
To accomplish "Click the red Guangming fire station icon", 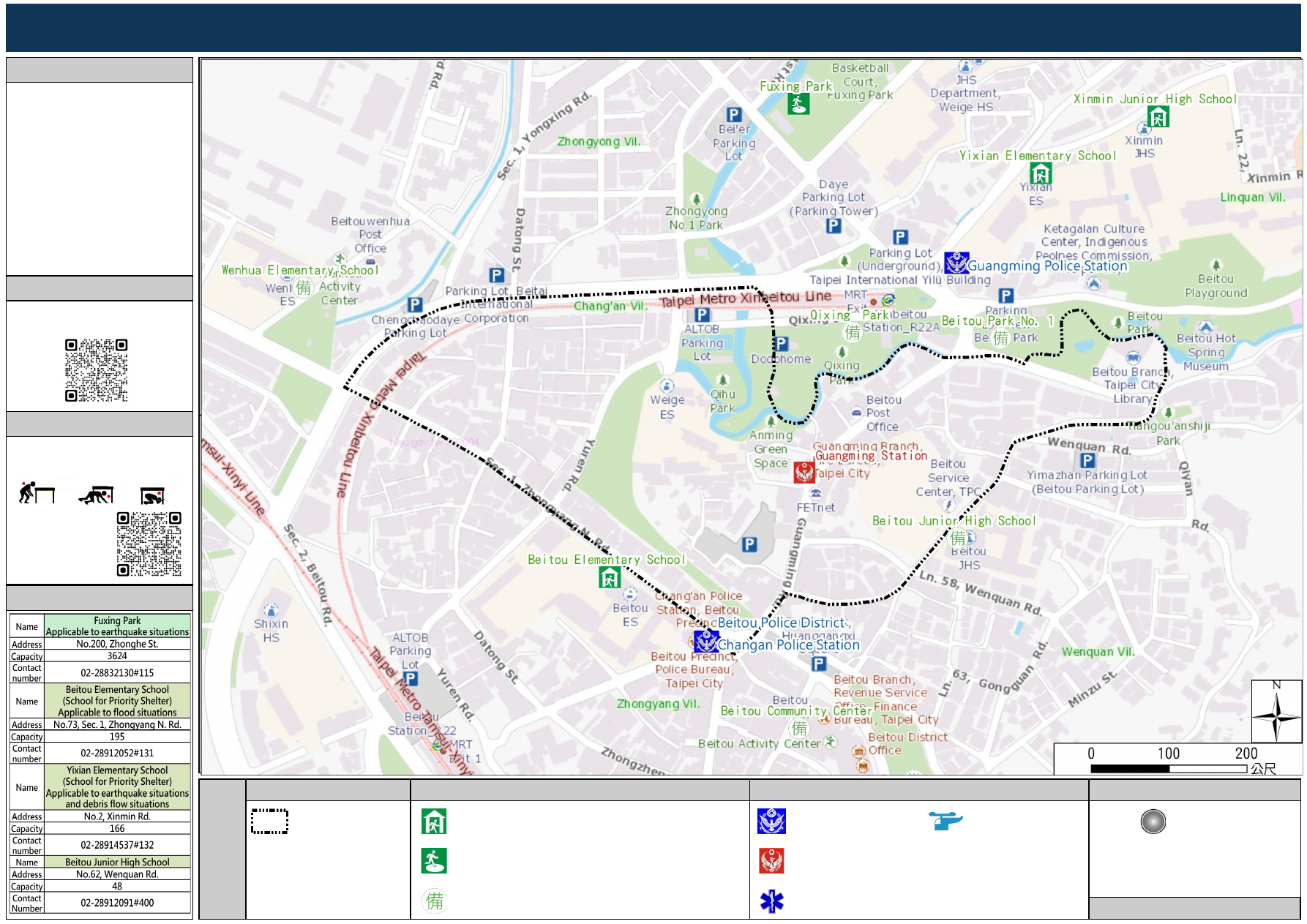I will (x=804, y=473).
